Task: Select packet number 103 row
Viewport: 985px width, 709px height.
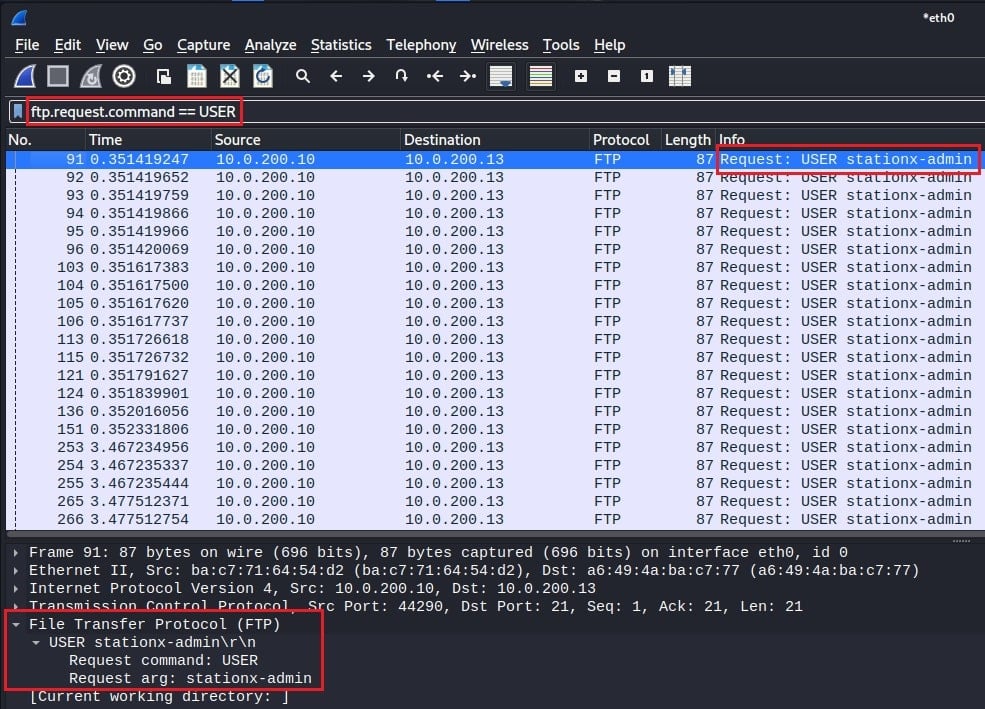Action: (x=495, y=268)
